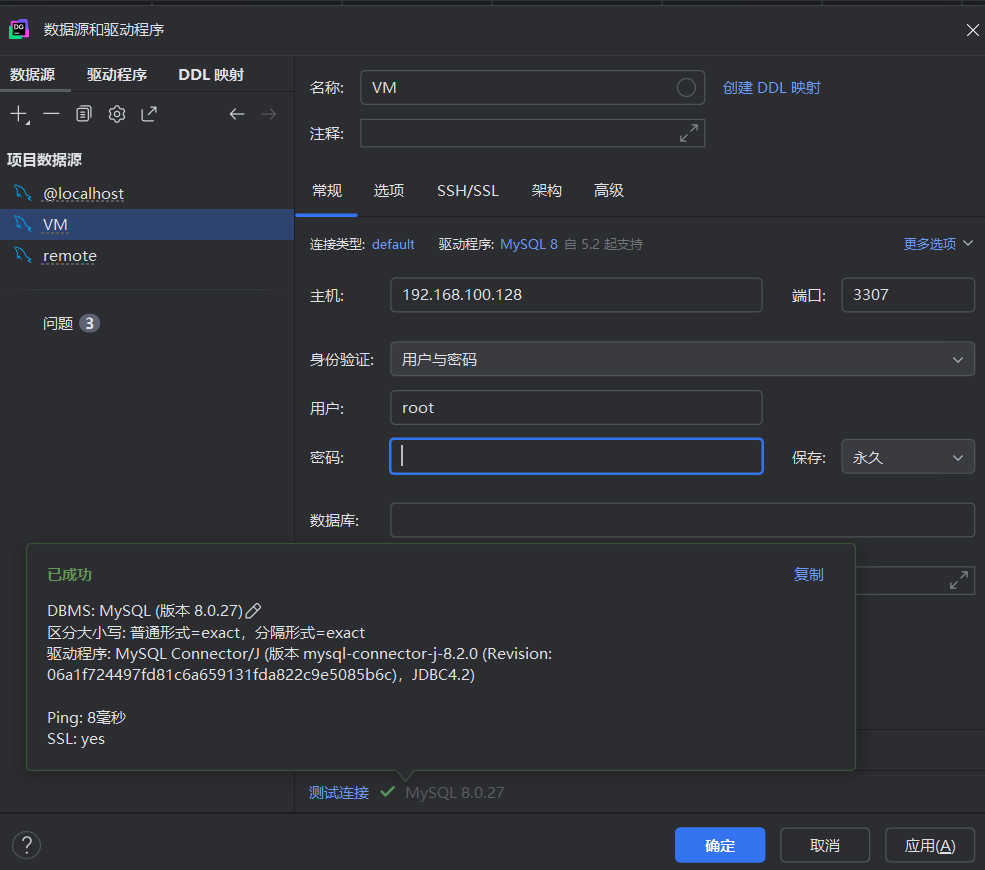Click the 复制 link in success popup
This screenshot has width=985, height=870.
[x=808, y=574]
